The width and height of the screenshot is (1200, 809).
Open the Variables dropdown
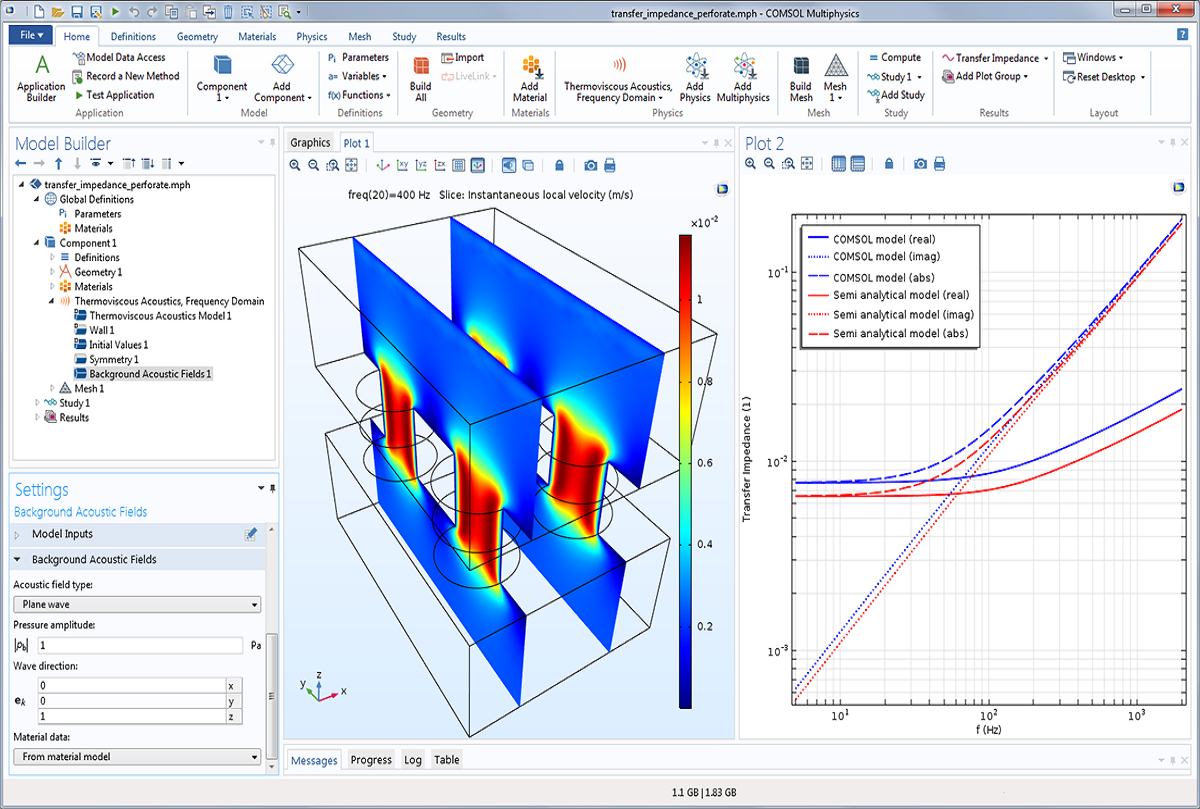tap(358, 76)
